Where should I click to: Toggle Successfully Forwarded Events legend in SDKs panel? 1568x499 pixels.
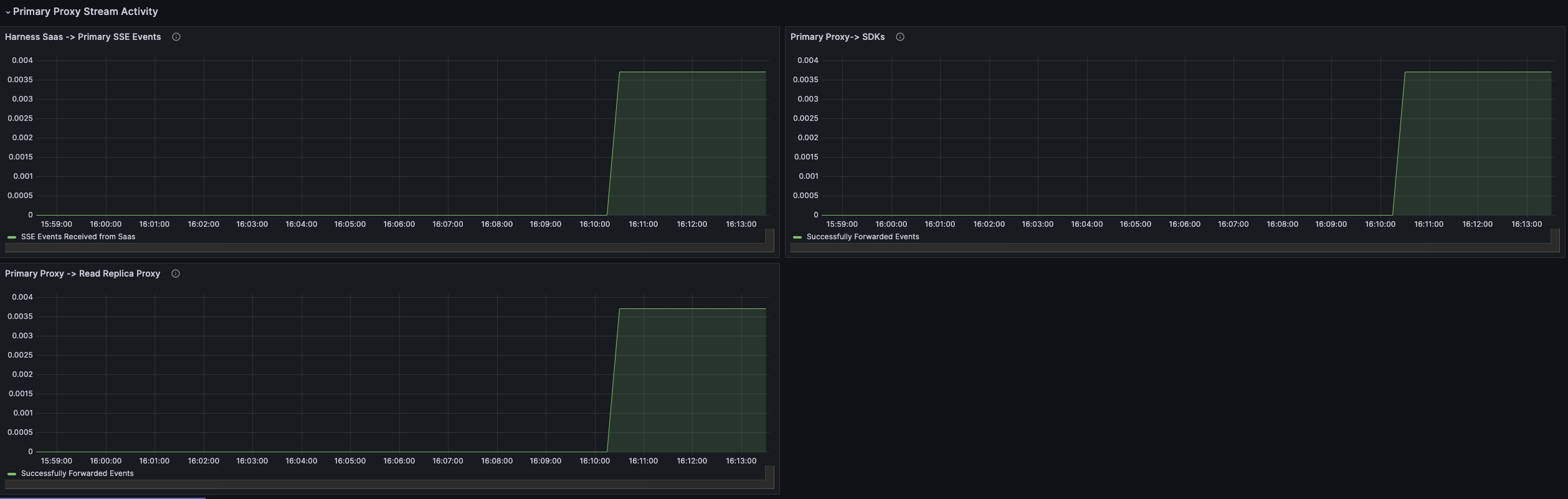tap(863, 237)
